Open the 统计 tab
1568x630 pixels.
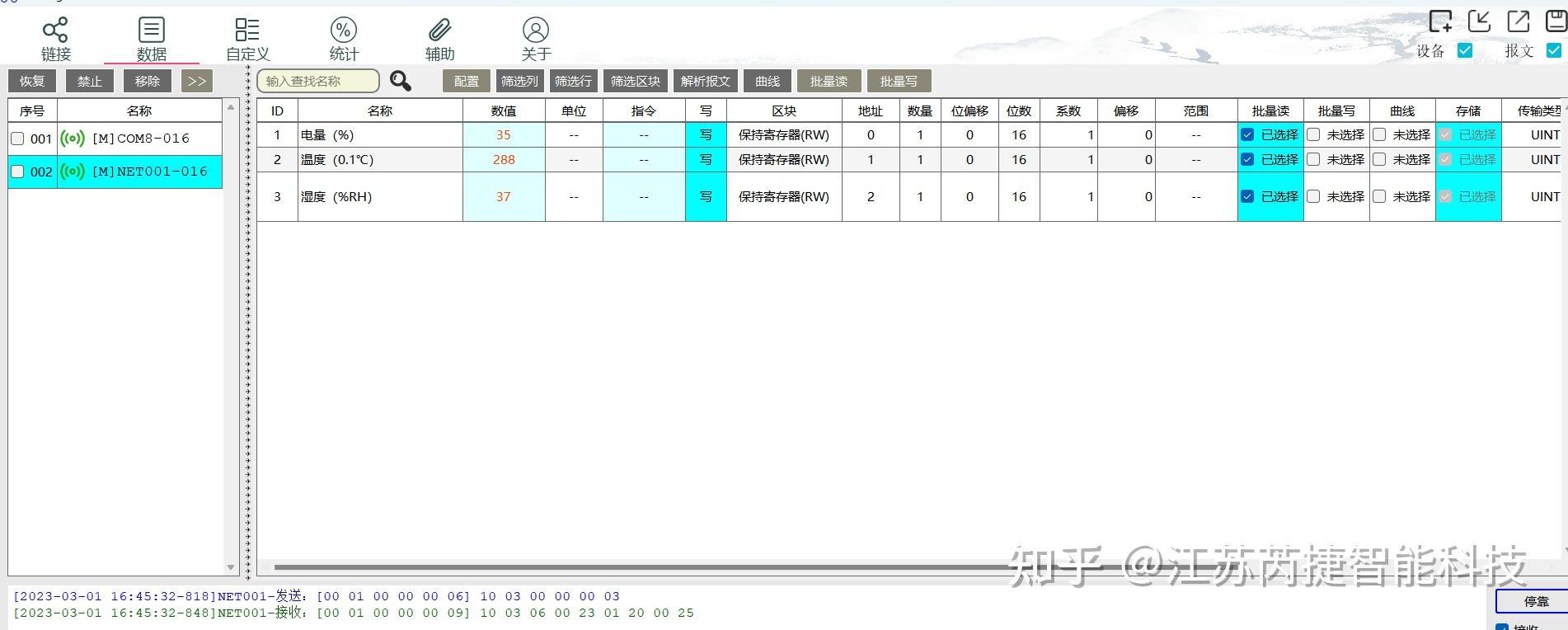(344, 39)
